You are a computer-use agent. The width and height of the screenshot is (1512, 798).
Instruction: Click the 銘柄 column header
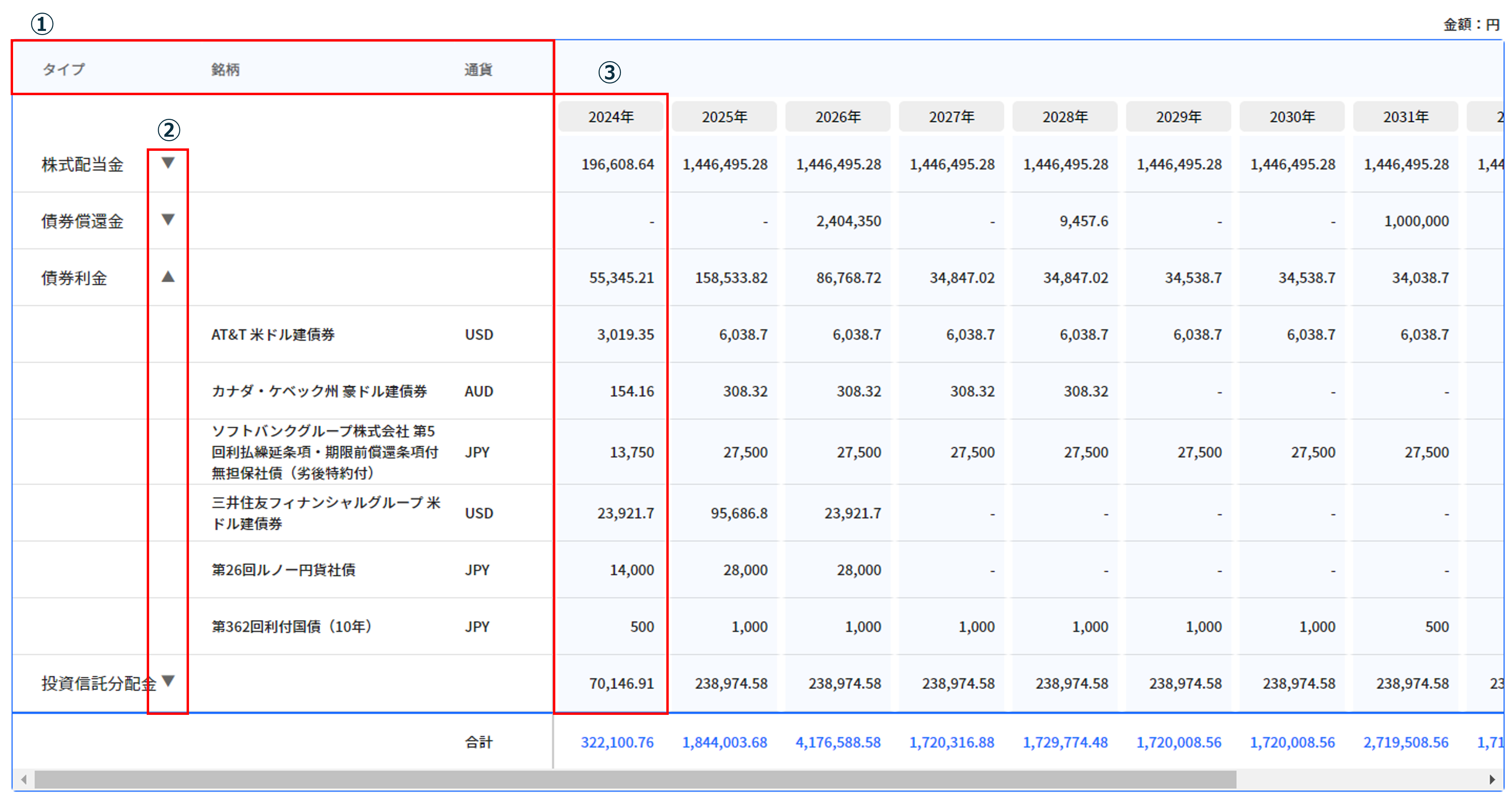point(225,69)
